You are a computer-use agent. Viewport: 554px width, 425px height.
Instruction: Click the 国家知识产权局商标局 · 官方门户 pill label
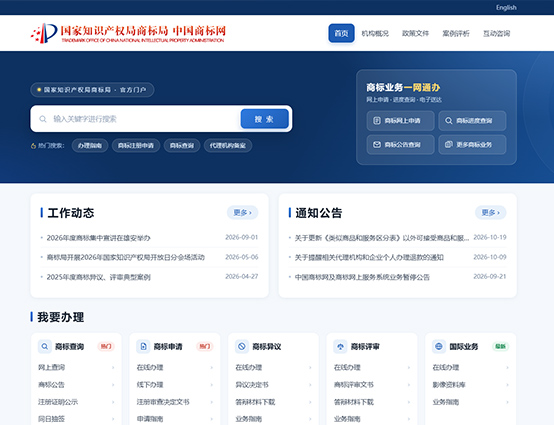(92, 90)
